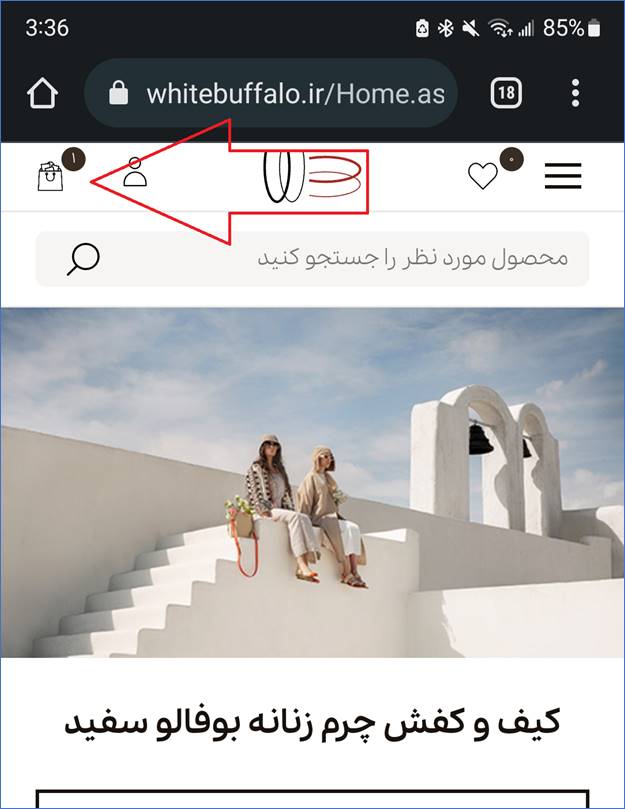Open the user account profile icon
The image size is (625, 809).
coord(135,172)
